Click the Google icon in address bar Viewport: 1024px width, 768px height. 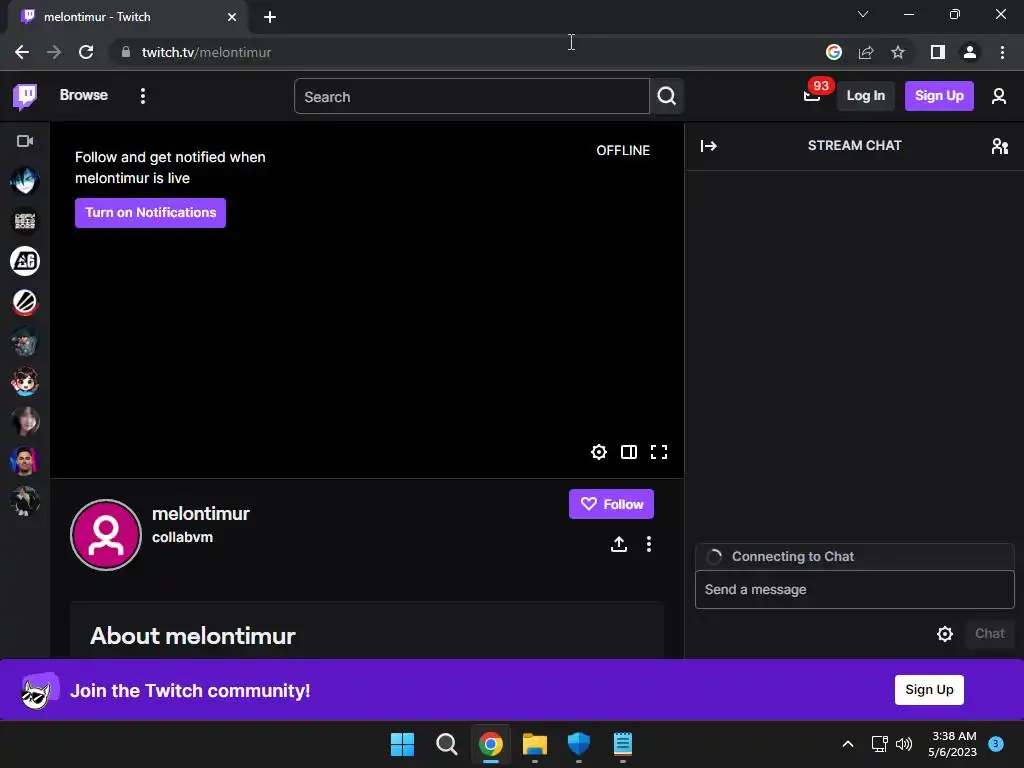coord(834,52)
